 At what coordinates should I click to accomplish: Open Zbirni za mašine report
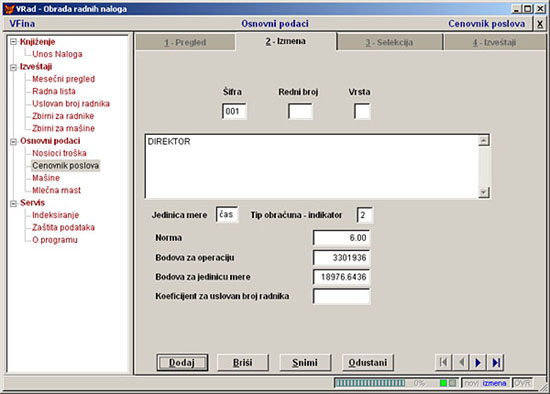click(x=63, y=128)
